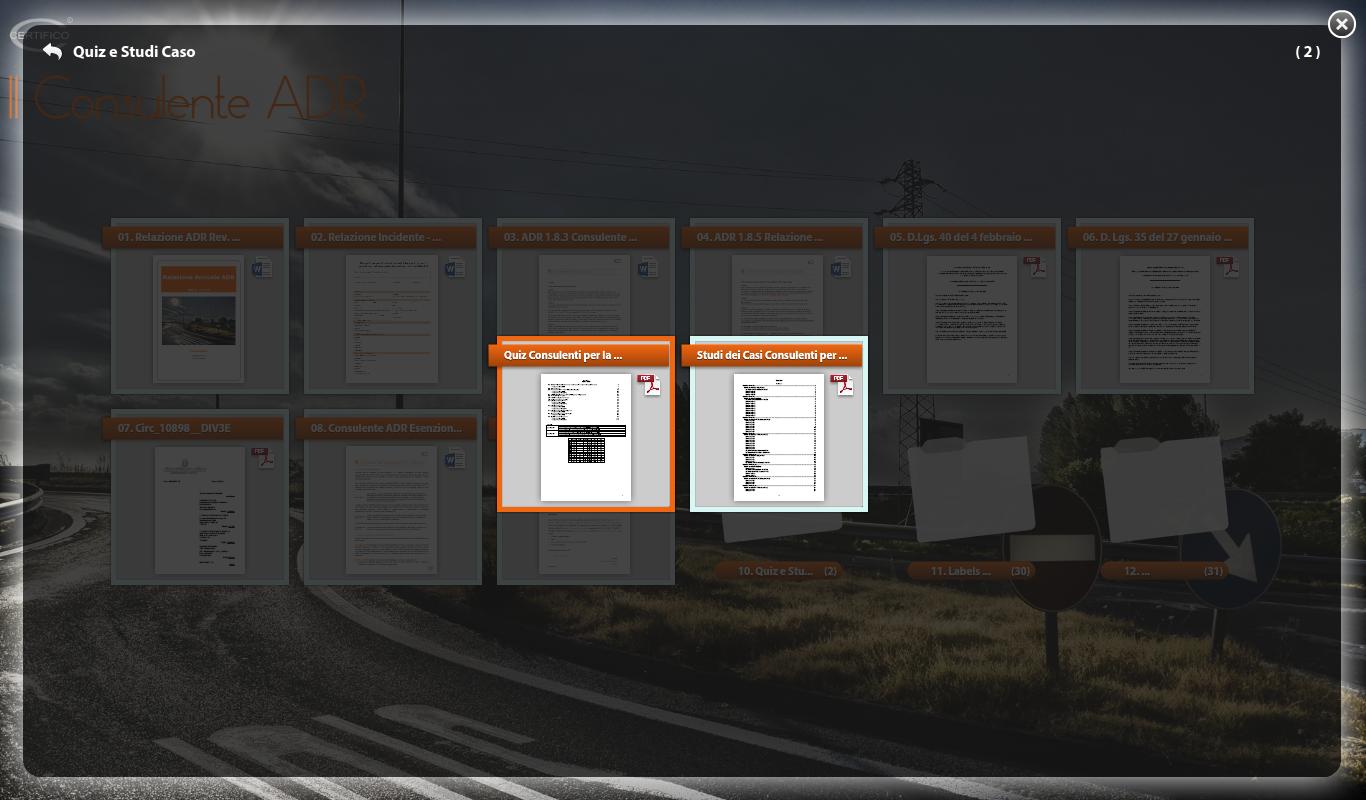Click the Quiz Consulenti per la title bar
This screenshot has height=800, width=1366.
tap(578, 355)
